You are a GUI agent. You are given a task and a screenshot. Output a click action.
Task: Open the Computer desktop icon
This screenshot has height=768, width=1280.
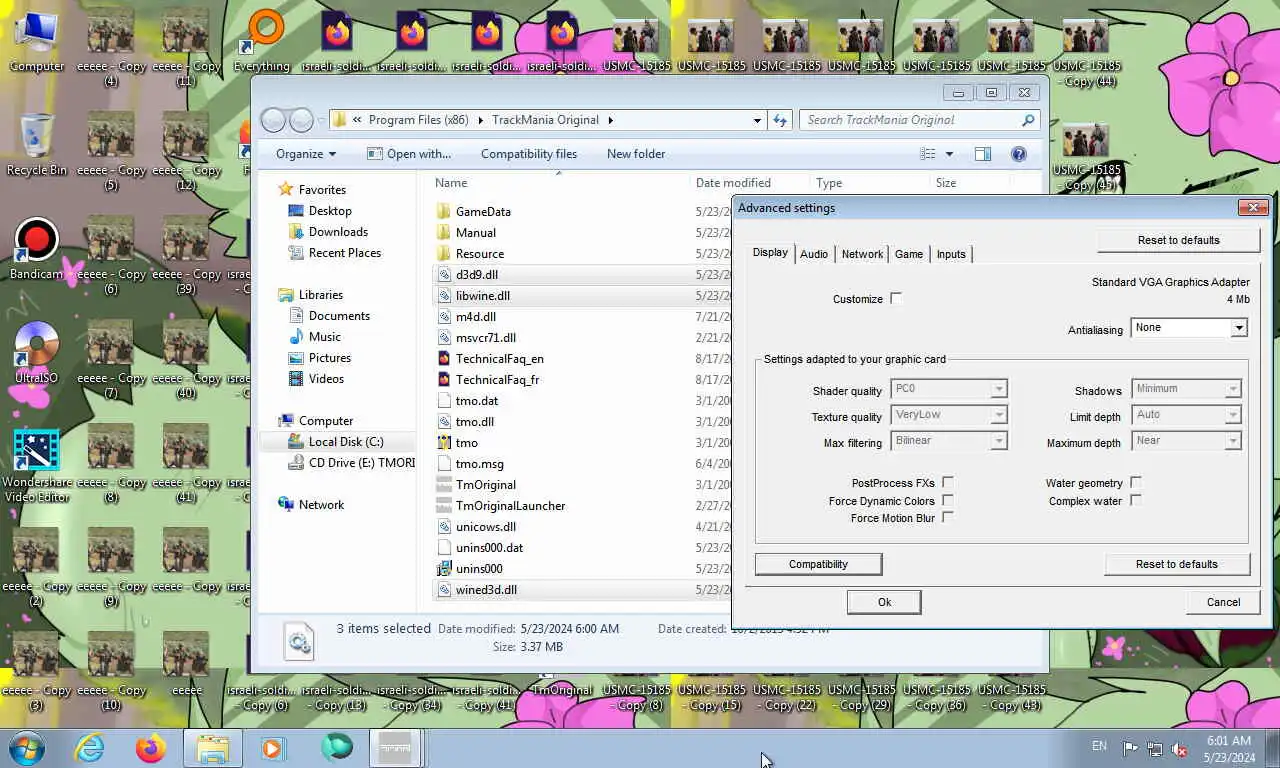coord(37,40)
